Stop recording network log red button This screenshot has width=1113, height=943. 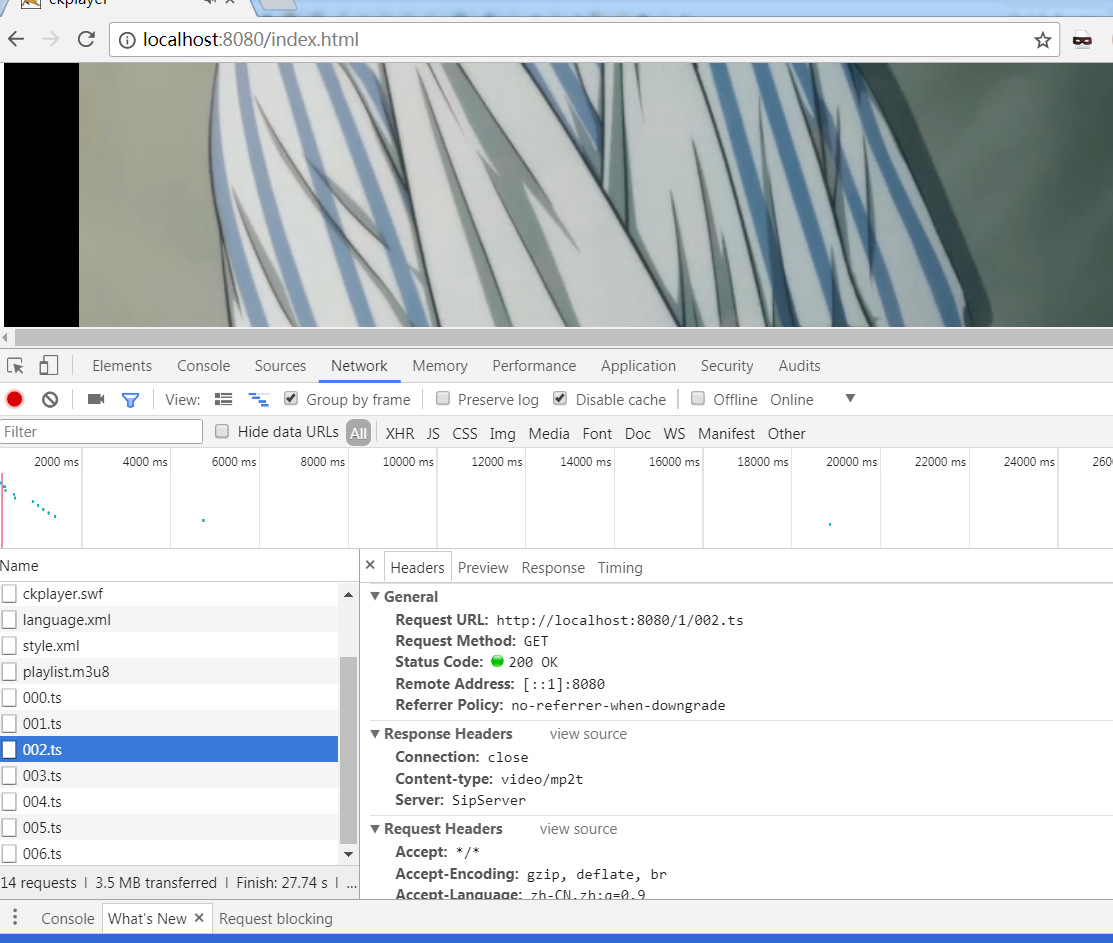tap(14, 399)
